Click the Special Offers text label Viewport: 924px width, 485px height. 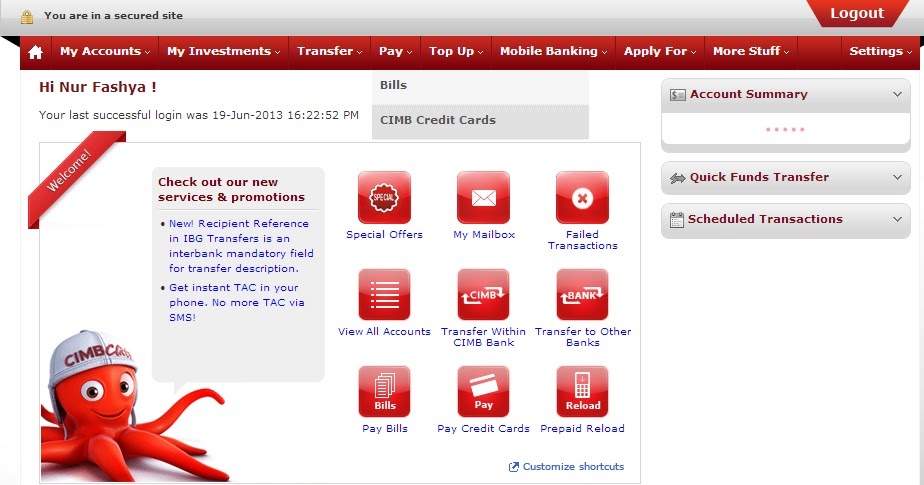(384, 235)
